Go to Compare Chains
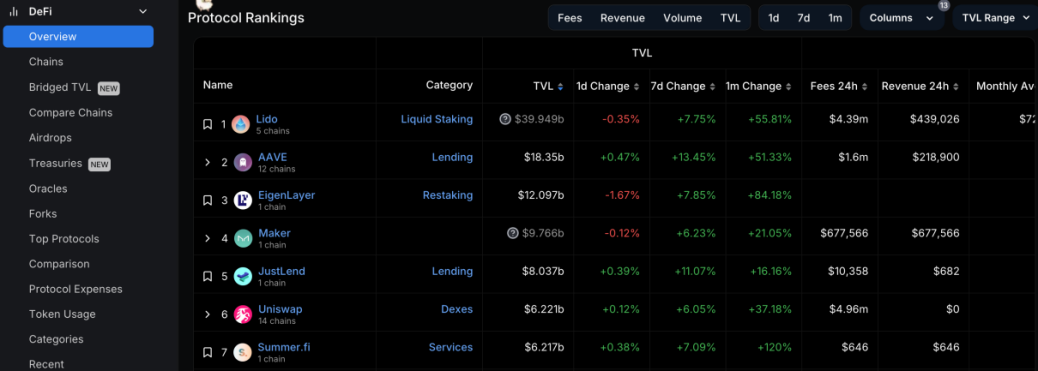 [70, 113]
